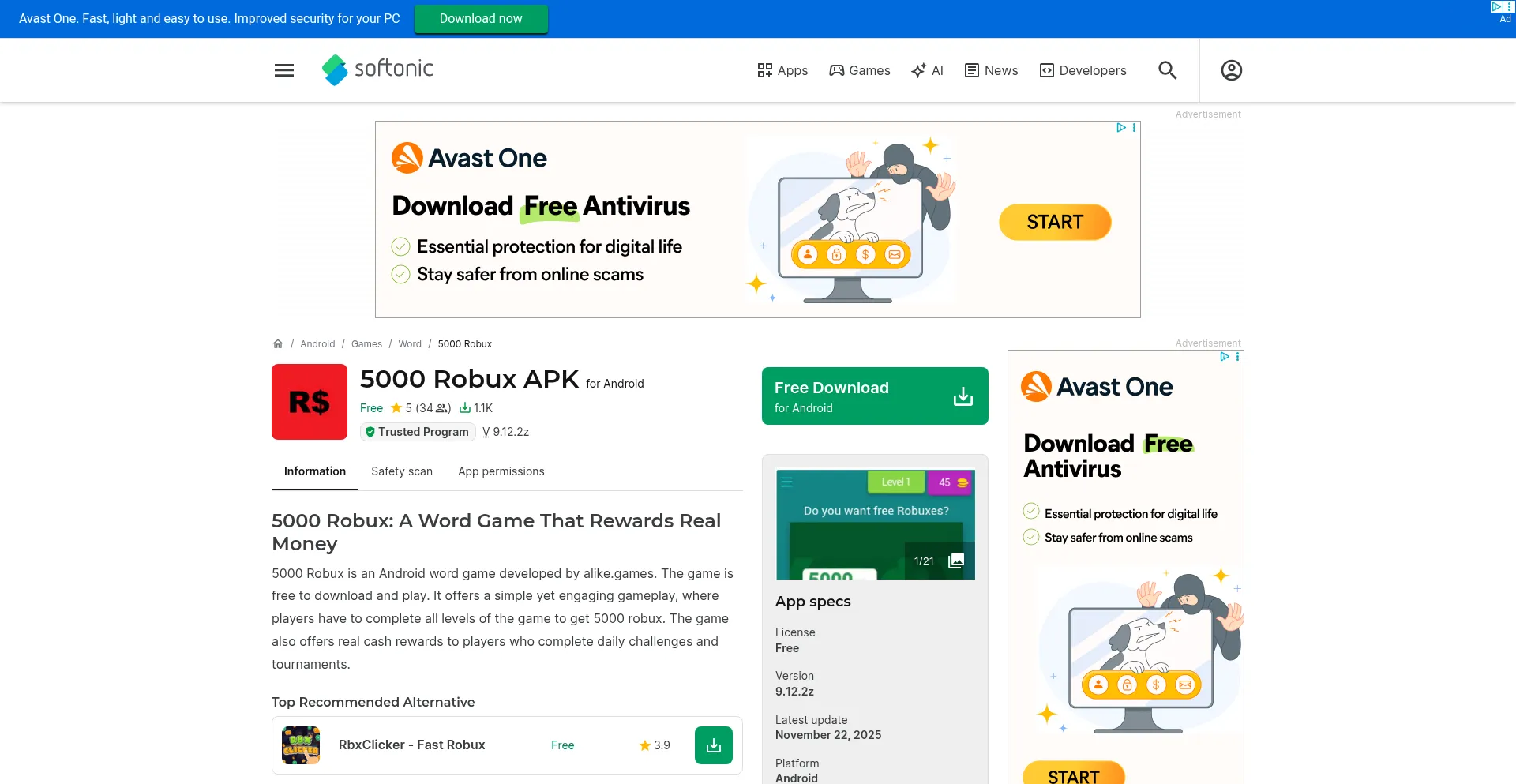The width and height of the screenshot is (1516, 784).
Task: Click the AdChoices icon on top banner
Action: 1496,6
